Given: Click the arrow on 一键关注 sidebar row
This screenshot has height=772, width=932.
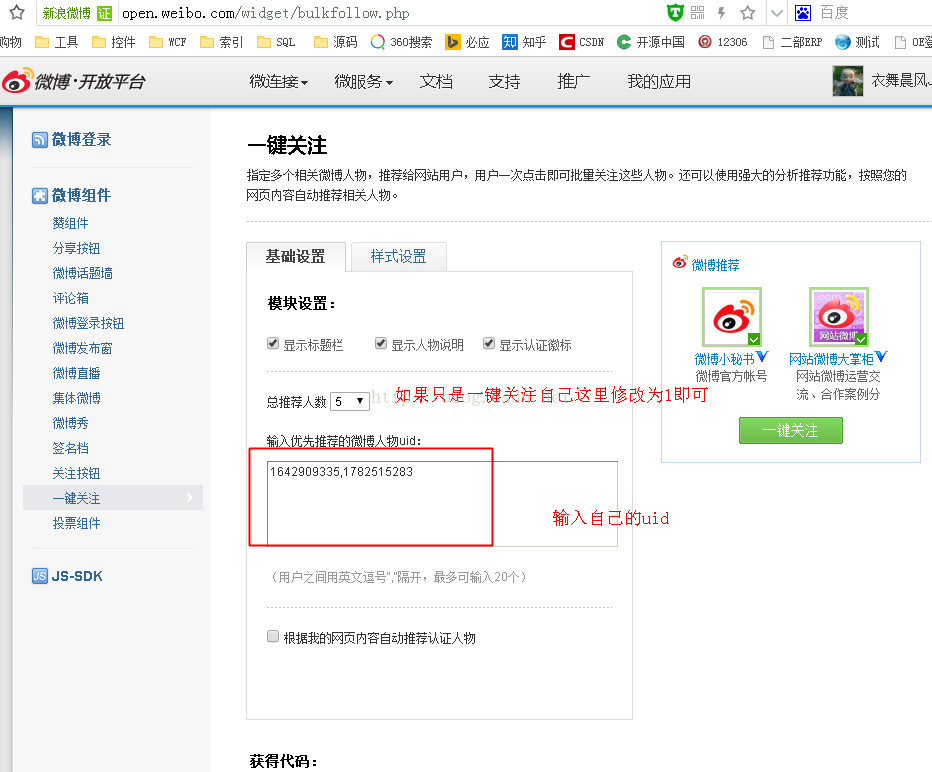Looking at the screenshot, I should pyautogui.click(x=190, y=497).
